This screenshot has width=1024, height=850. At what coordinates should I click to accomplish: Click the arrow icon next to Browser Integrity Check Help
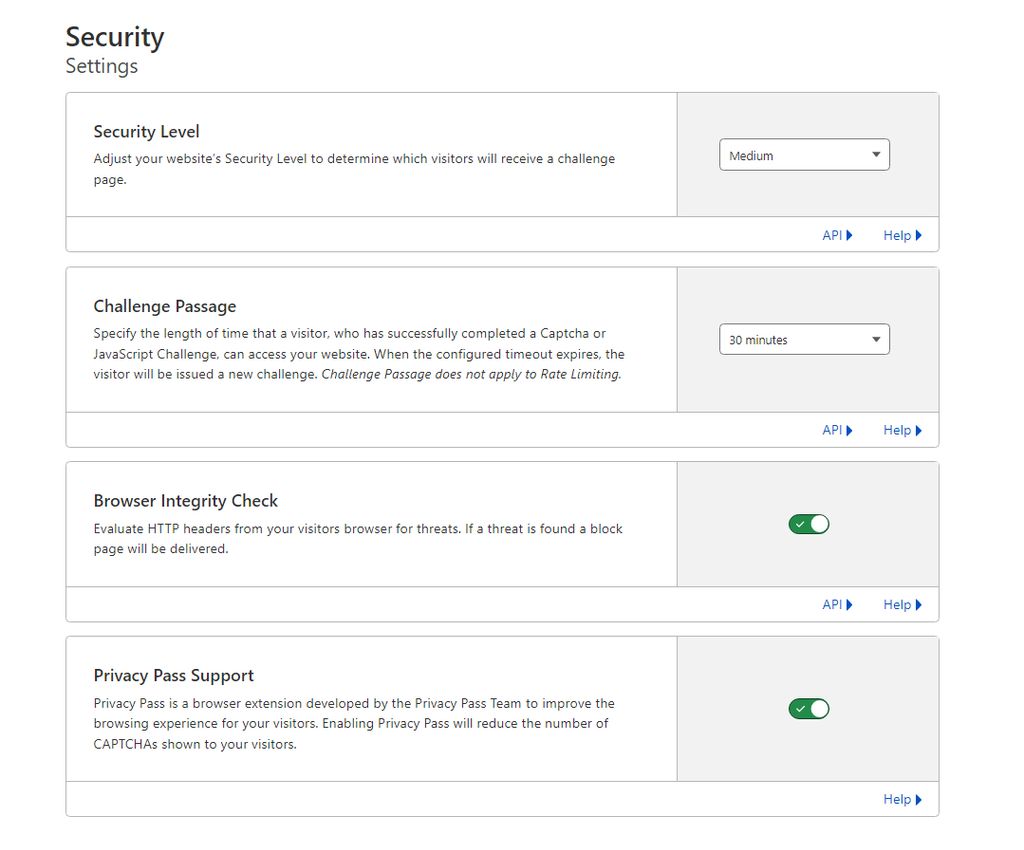[918, 604]
